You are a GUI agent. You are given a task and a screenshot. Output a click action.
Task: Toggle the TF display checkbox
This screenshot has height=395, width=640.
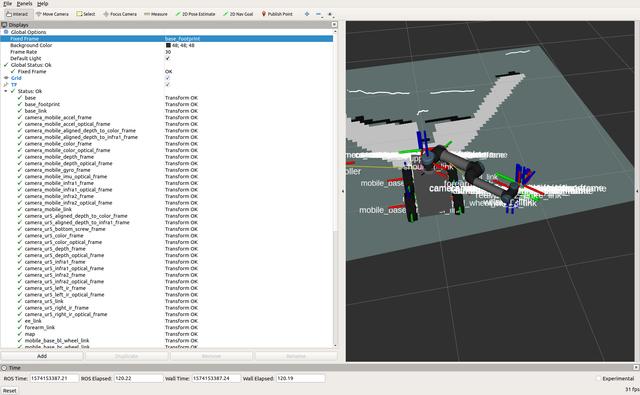[x=167, y=84]
